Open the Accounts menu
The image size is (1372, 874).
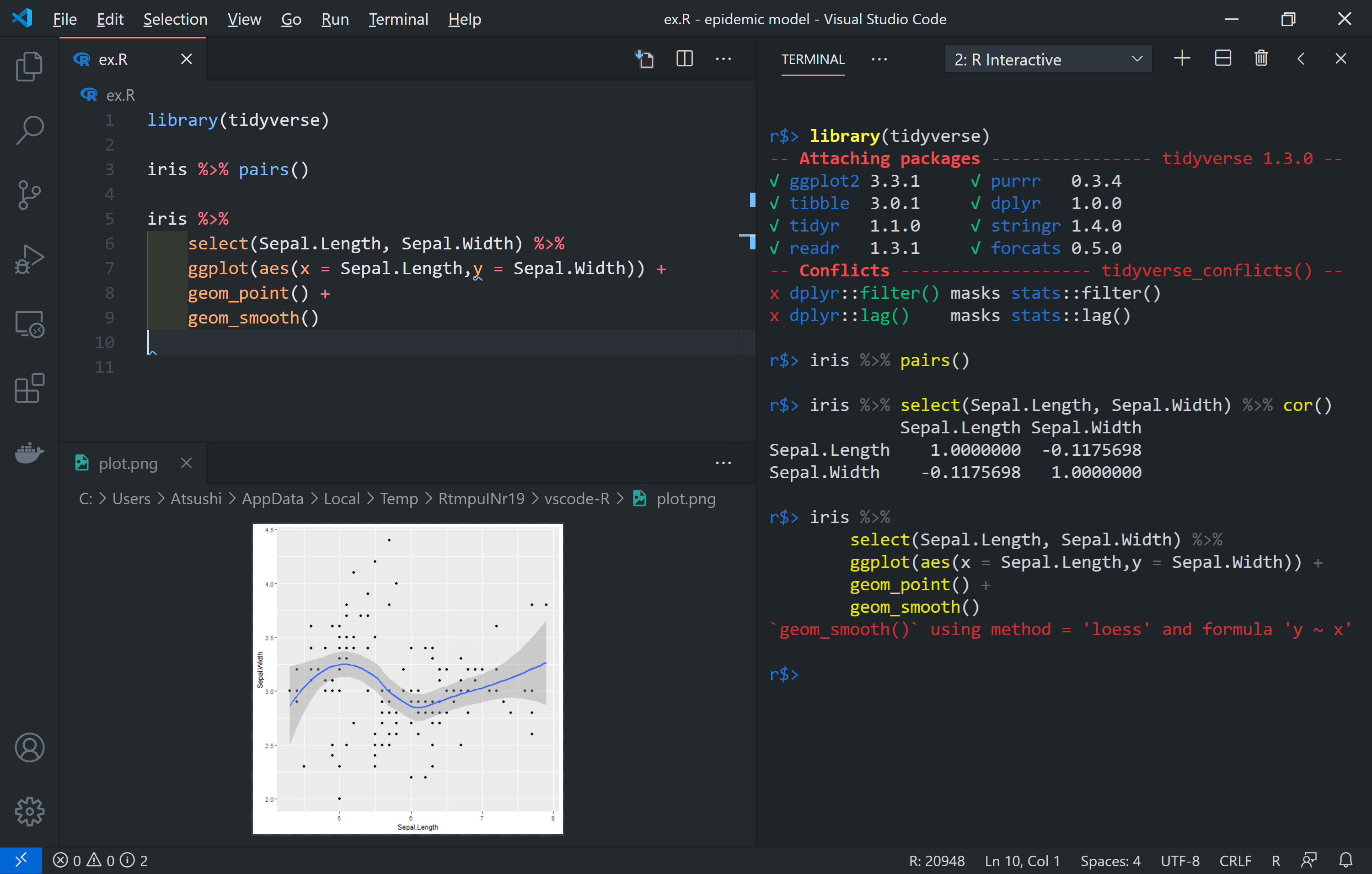tap(29, 748)
